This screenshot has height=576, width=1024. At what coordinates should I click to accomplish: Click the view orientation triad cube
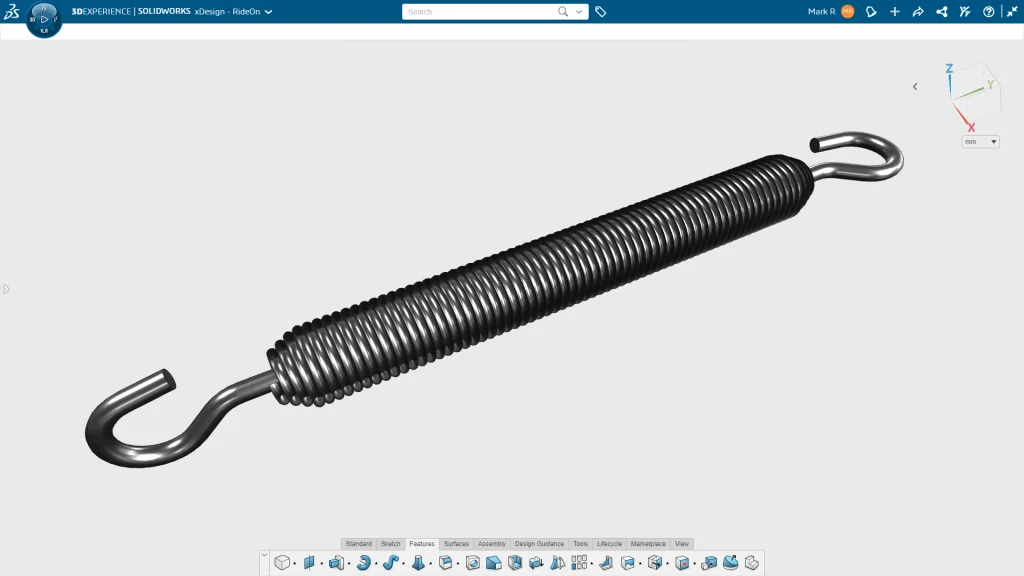coord(969,92)
